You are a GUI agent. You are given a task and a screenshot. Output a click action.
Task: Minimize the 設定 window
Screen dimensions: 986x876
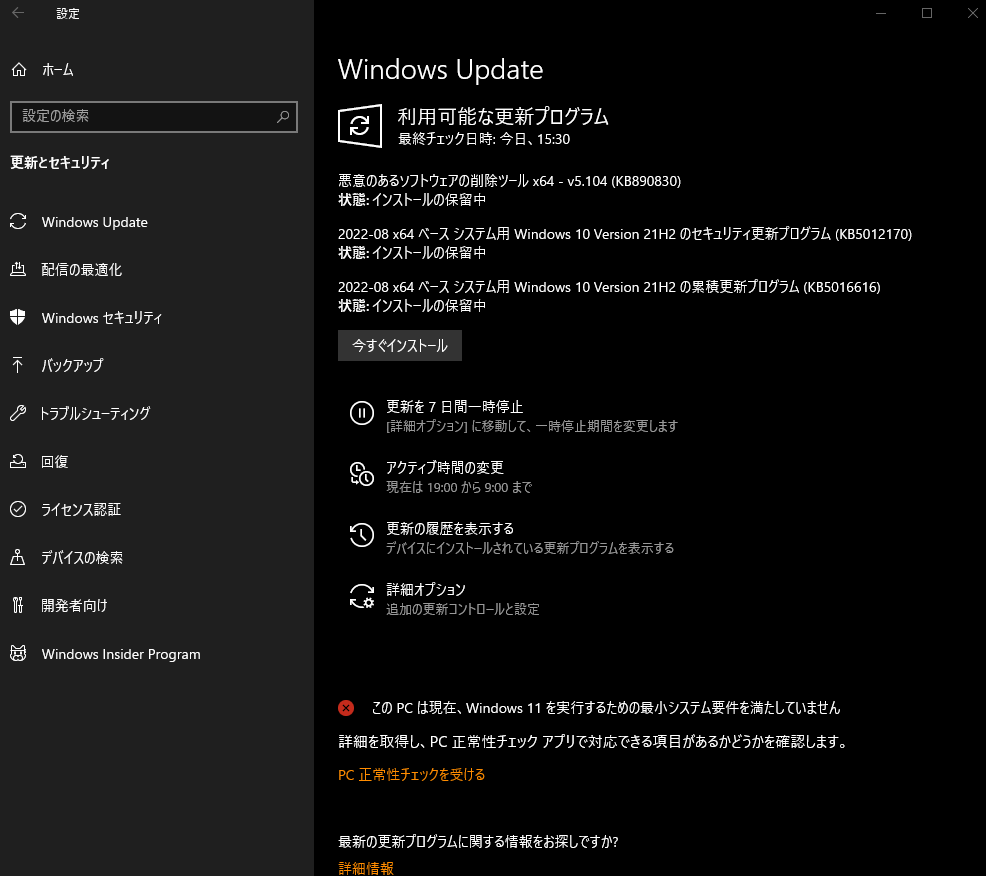[881, 13]
